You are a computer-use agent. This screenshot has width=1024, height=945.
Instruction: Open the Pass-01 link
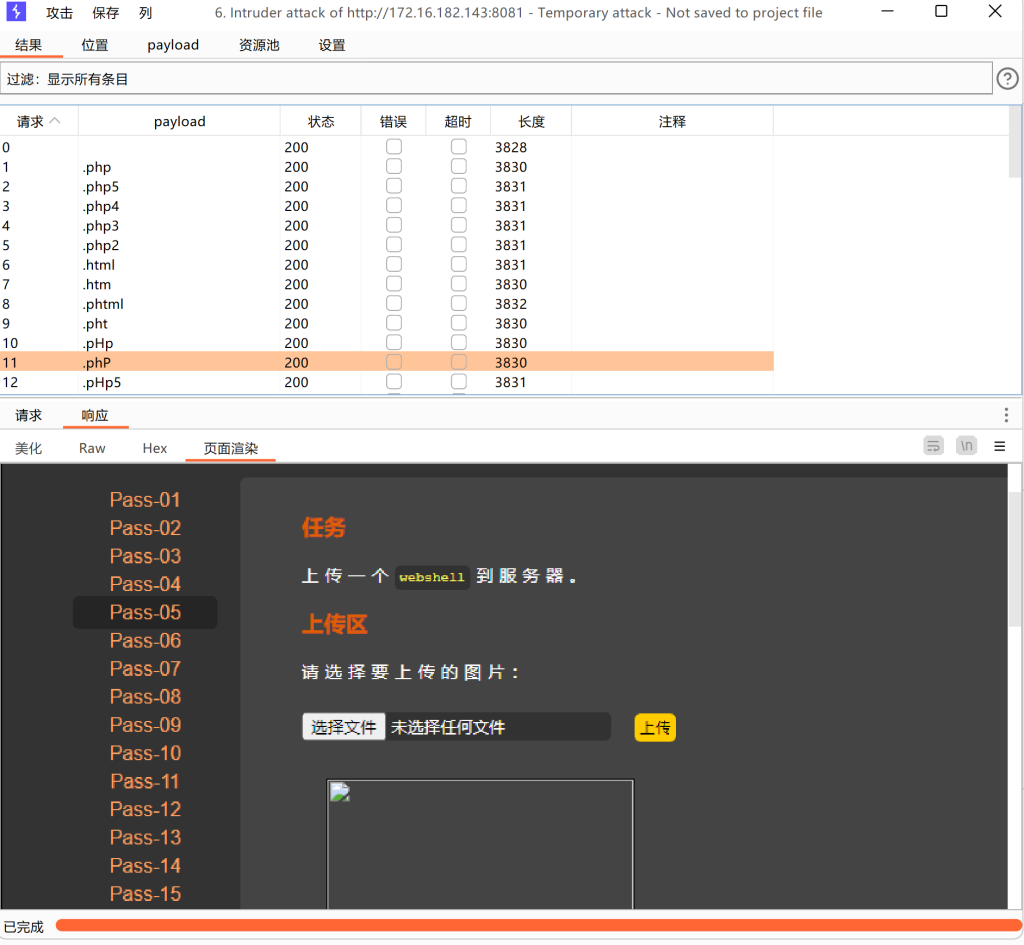145,500
